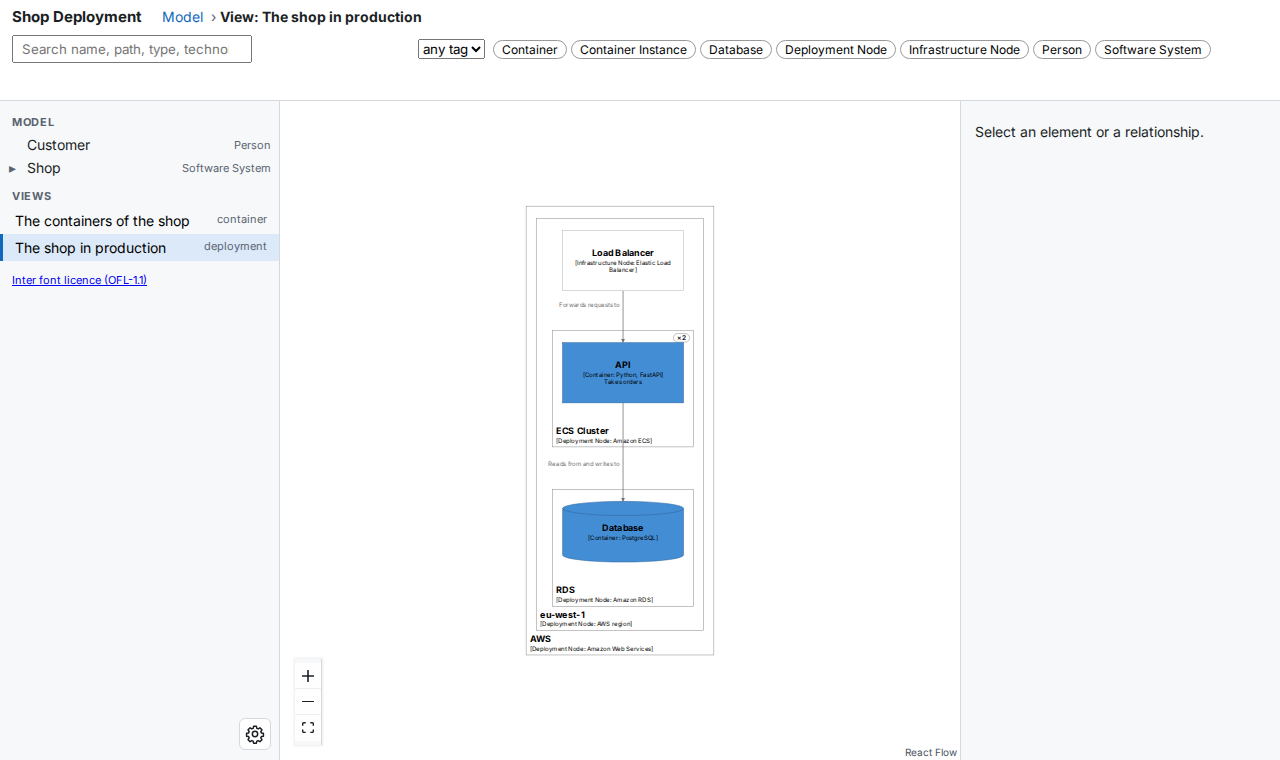
Task: Select the Shop software system row
Action: coord(140,168)
